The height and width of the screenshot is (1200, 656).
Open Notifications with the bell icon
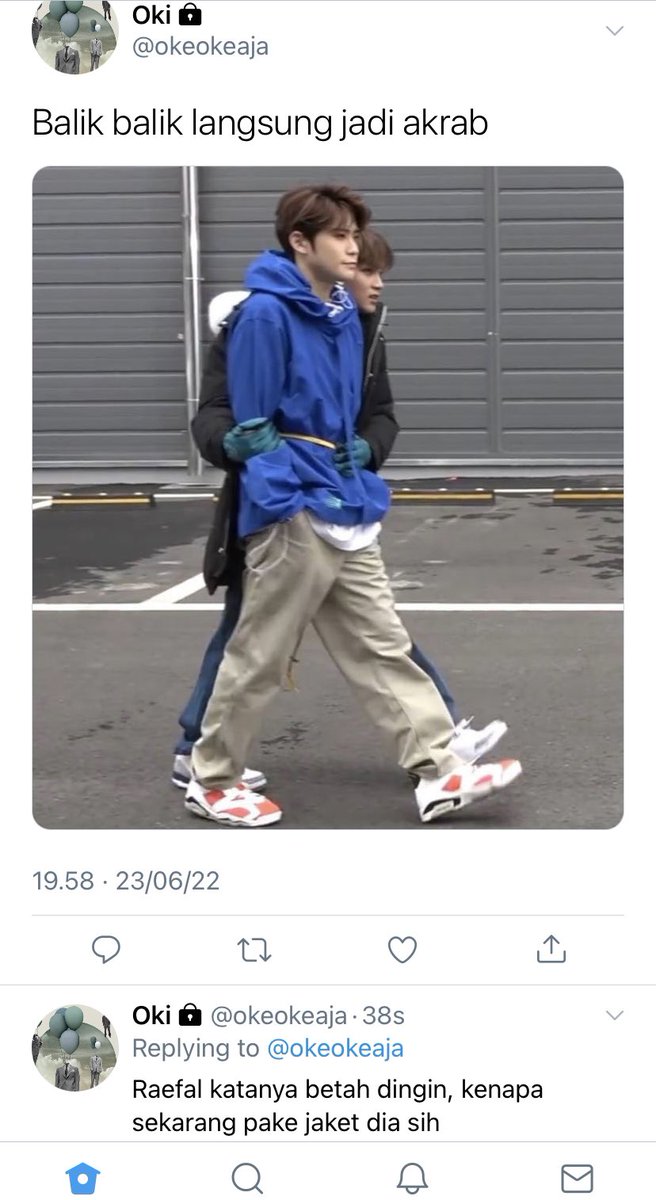pos(411,1176)
